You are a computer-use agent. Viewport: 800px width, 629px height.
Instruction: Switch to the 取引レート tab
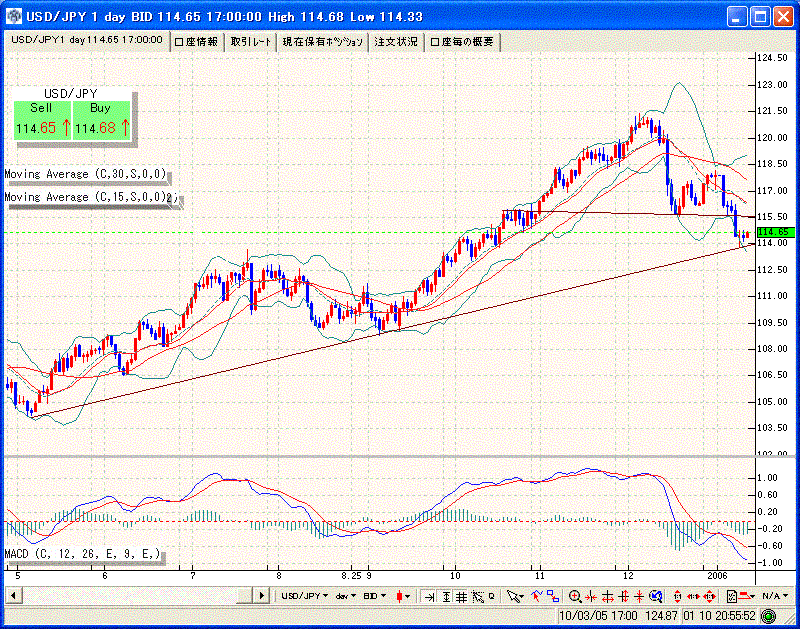(250, 41)
